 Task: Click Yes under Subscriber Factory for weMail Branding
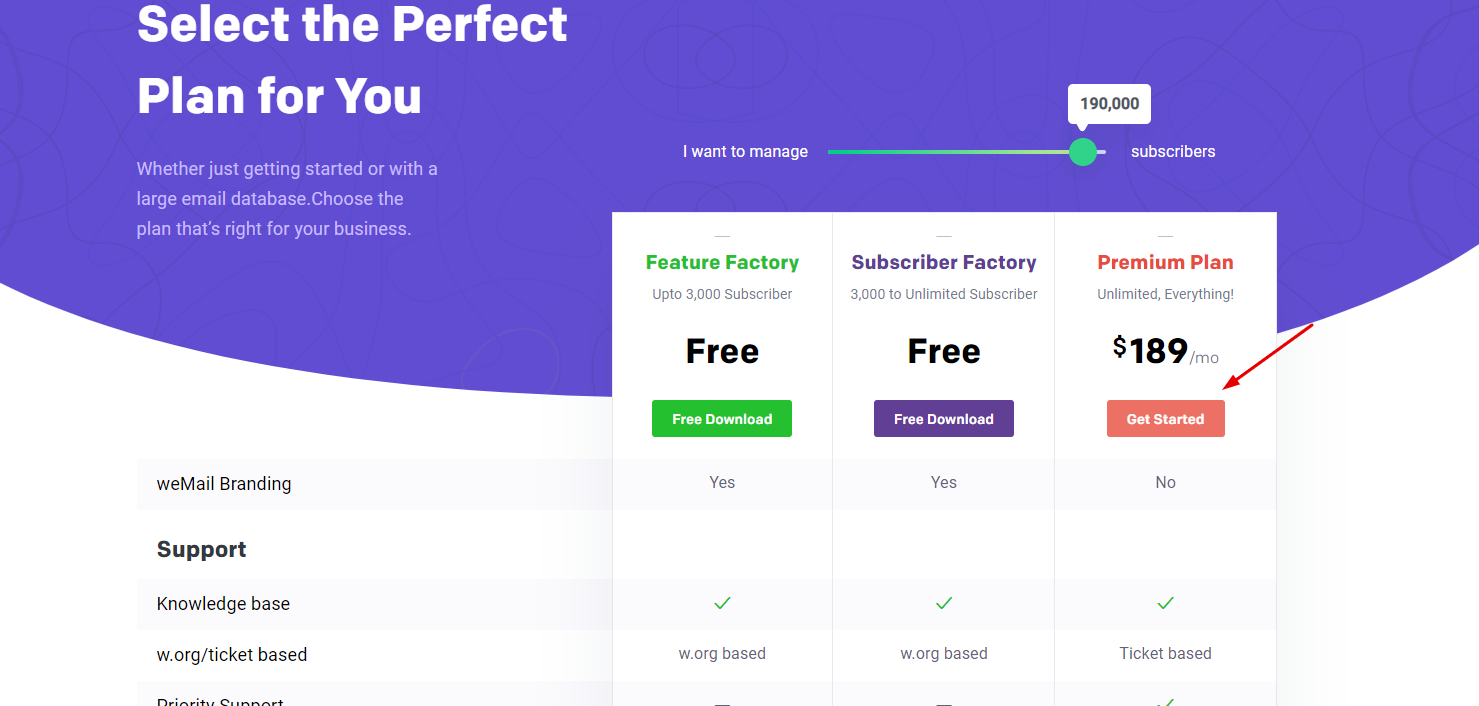click(x=943, y=482)
